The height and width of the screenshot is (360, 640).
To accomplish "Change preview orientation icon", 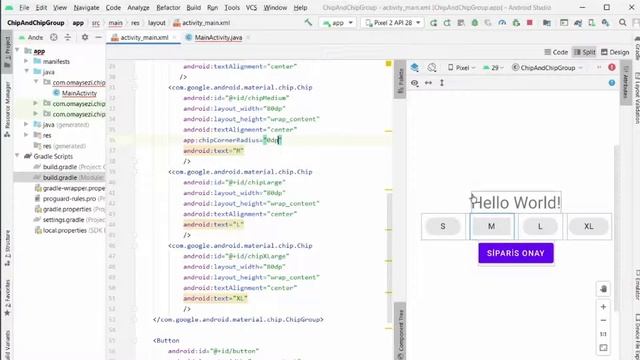I will tap(432, 67).
